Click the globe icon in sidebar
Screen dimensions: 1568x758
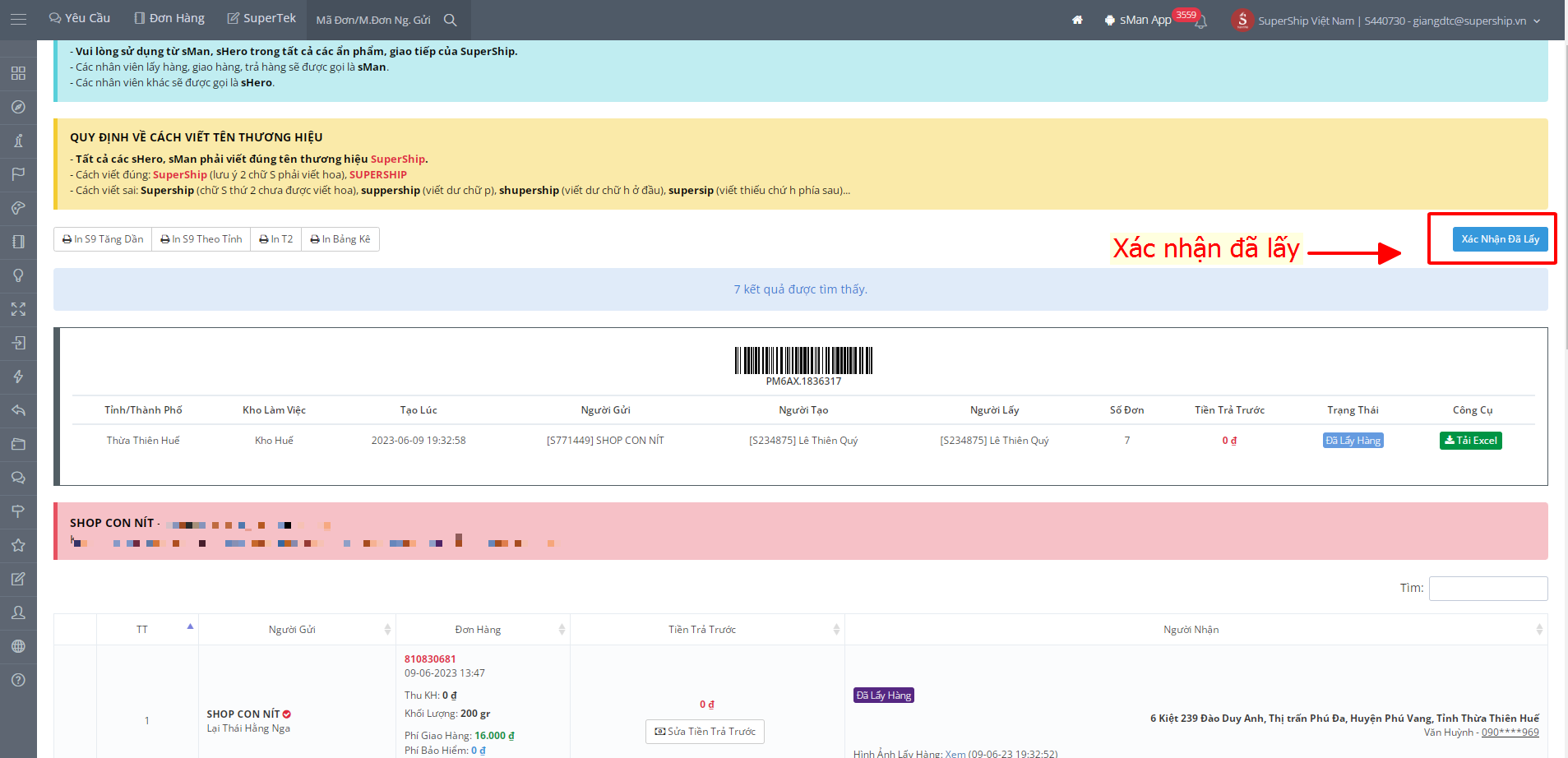tap(18, 646)
